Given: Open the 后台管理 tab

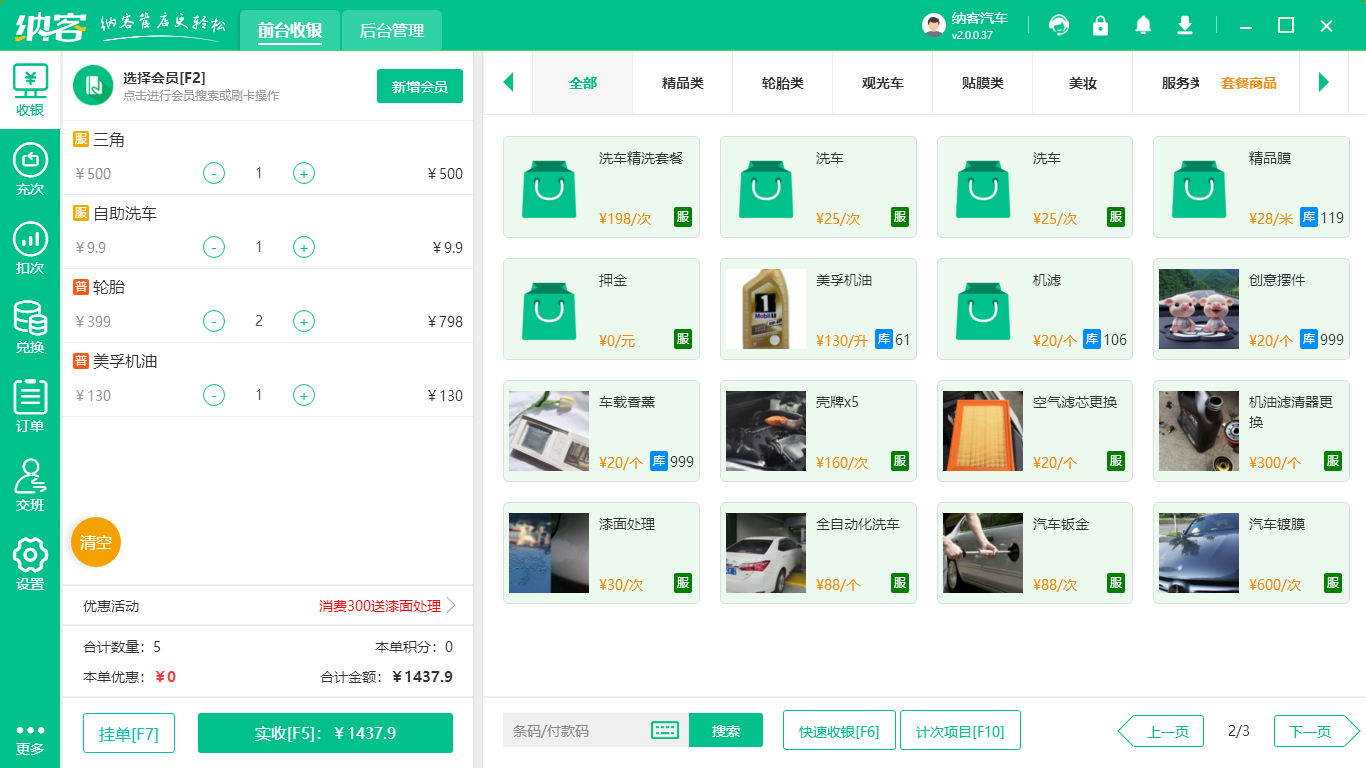Looking at the screenshot, I should click(x=391, y=30).
